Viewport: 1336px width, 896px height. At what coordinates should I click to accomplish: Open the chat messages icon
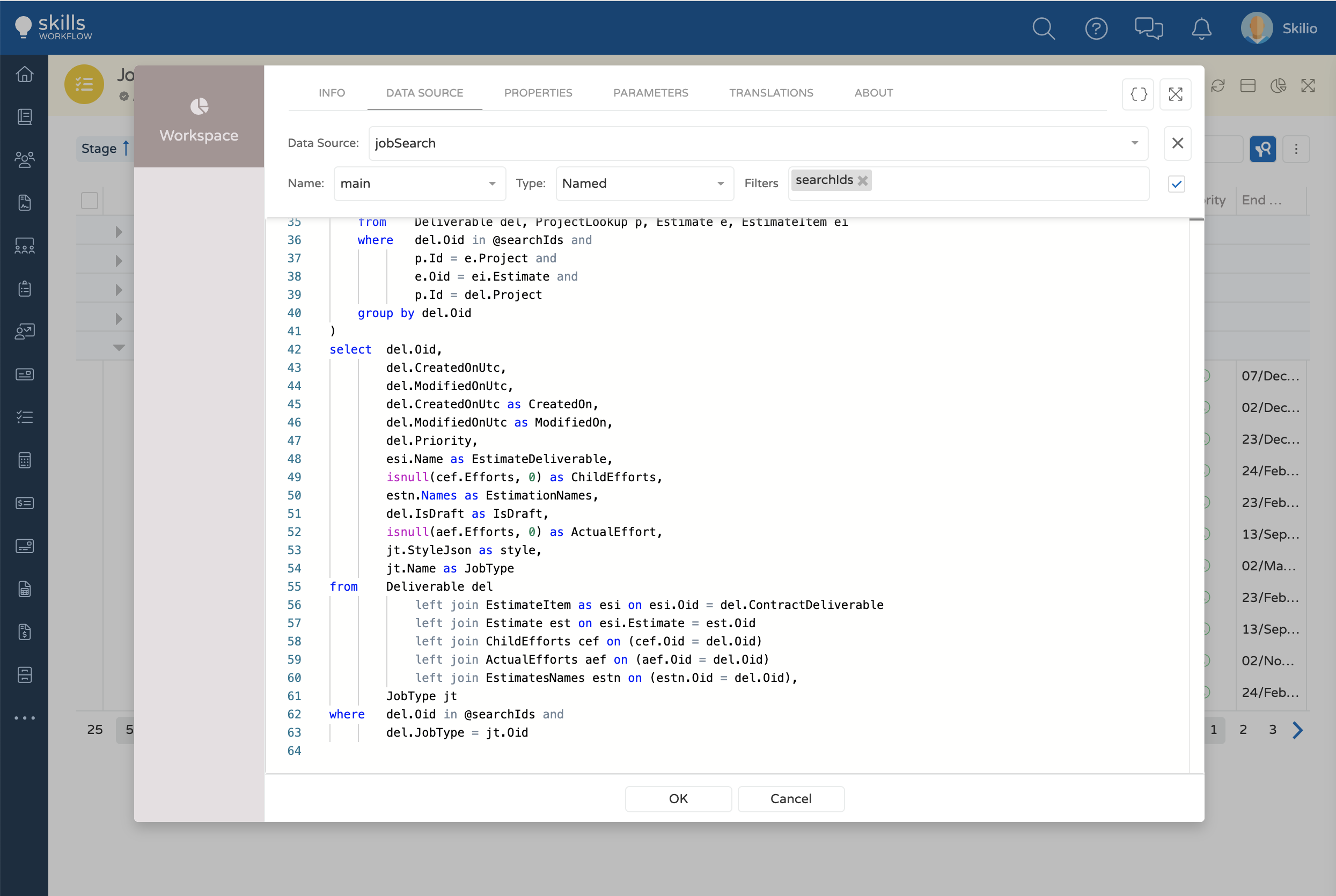coord(1148,28)
